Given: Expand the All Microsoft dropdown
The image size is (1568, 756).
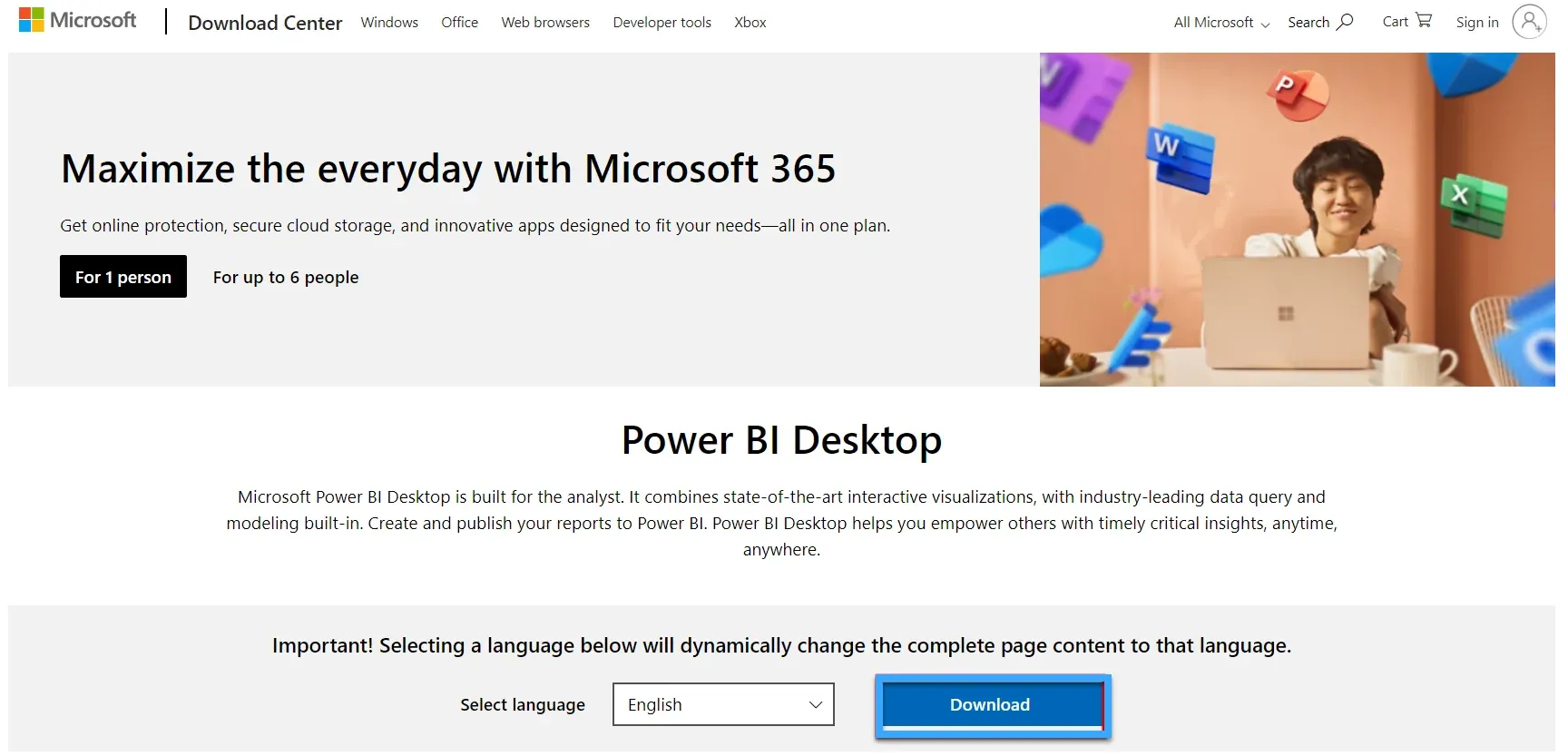Looking at the screenshot, I should (1220, 22).
